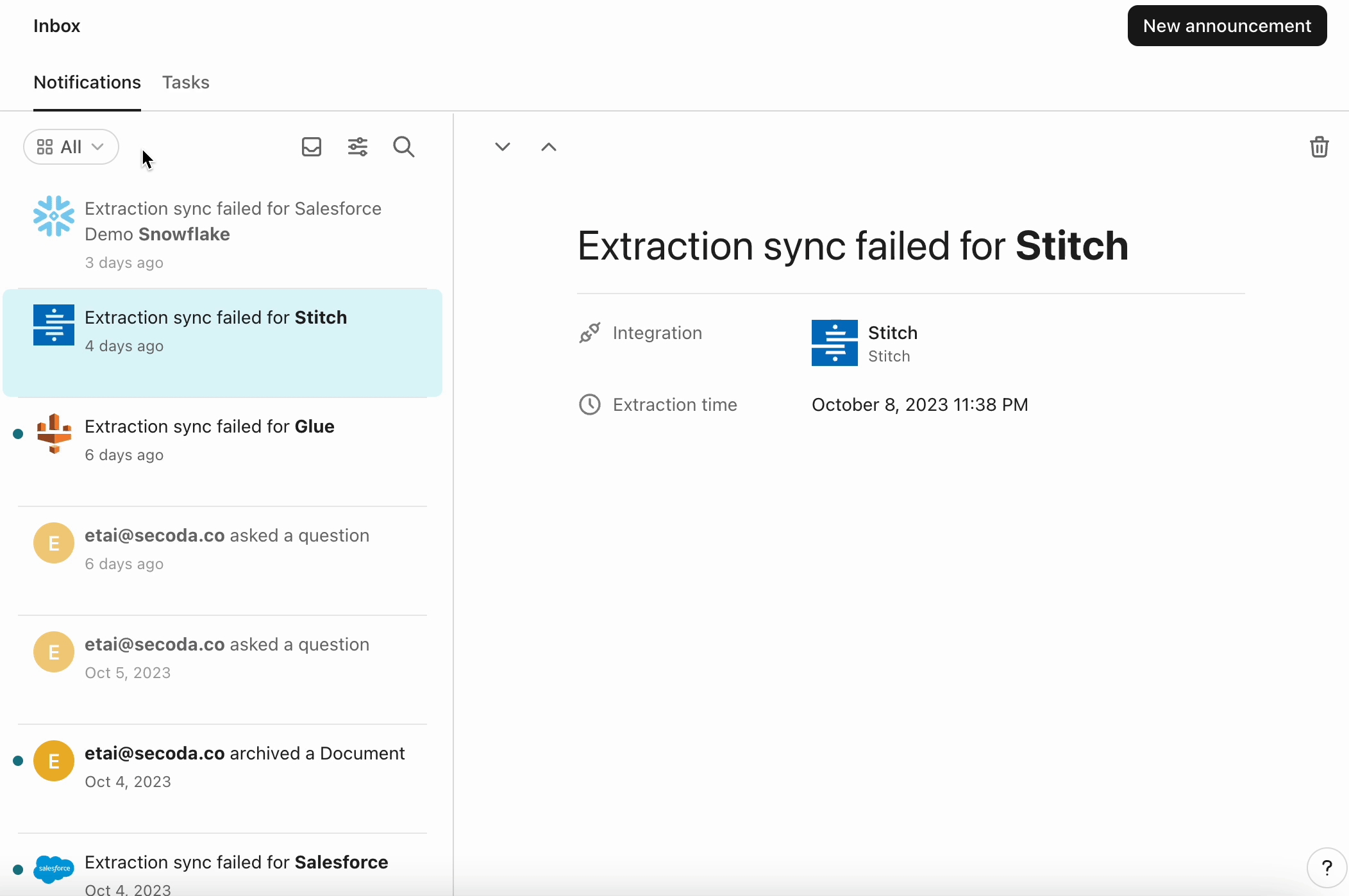1349x896 pixels.
Task: Click the Glue logo icon
Action: click(54, 434)
